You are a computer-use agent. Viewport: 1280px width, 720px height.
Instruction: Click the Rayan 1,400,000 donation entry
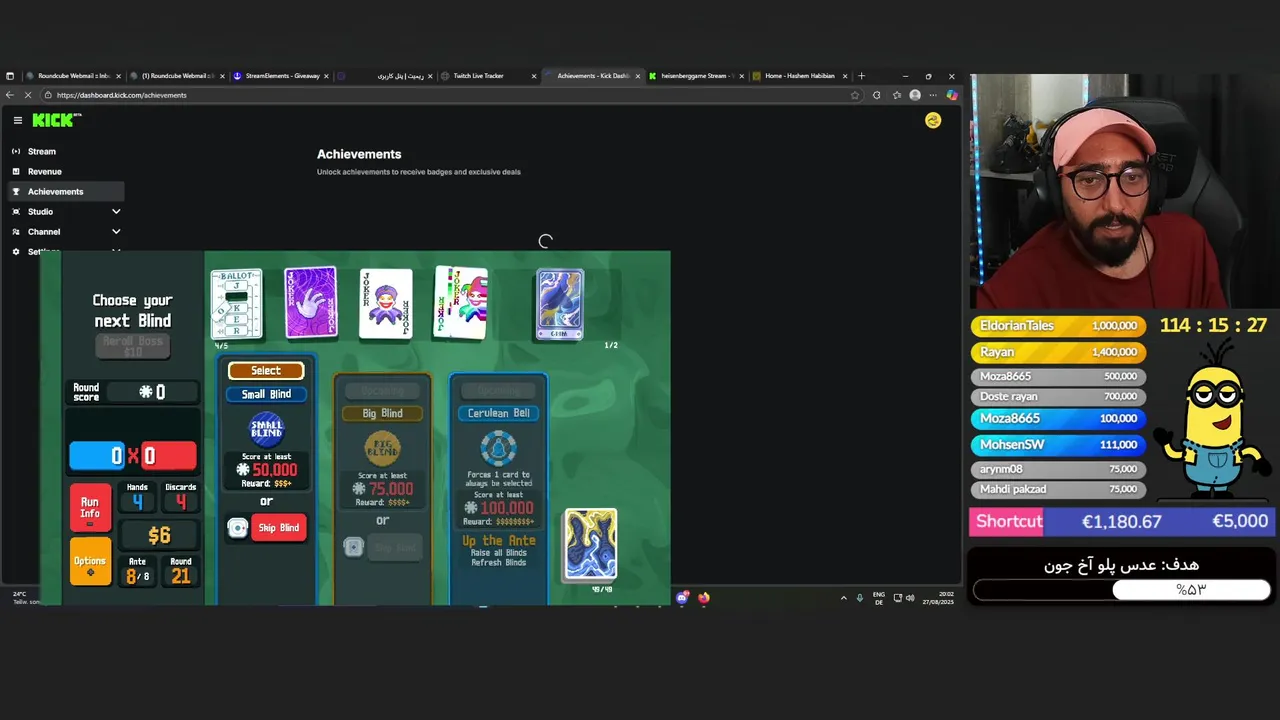[x=1058, y=352]
